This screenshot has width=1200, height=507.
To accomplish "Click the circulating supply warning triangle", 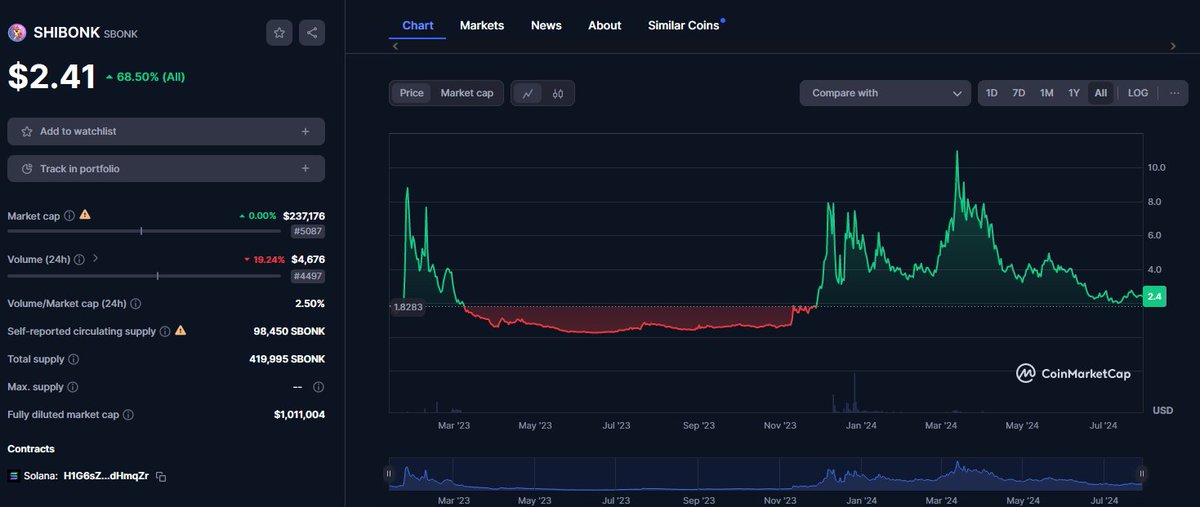I will click(180, 330).
